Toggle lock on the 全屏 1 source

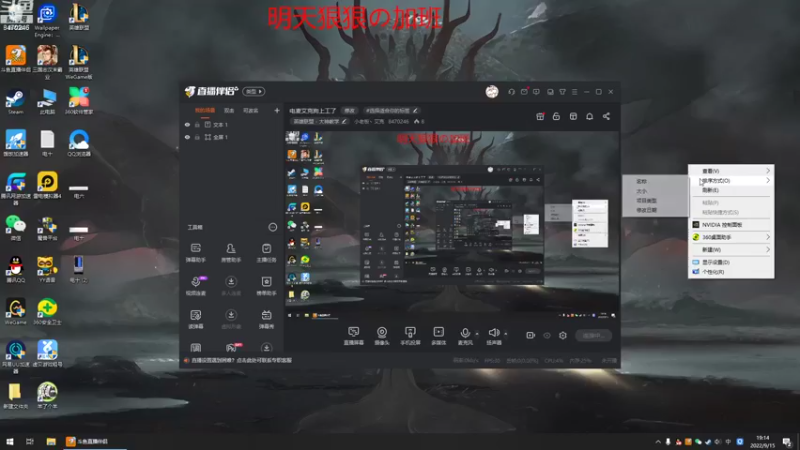pos(197,137)
